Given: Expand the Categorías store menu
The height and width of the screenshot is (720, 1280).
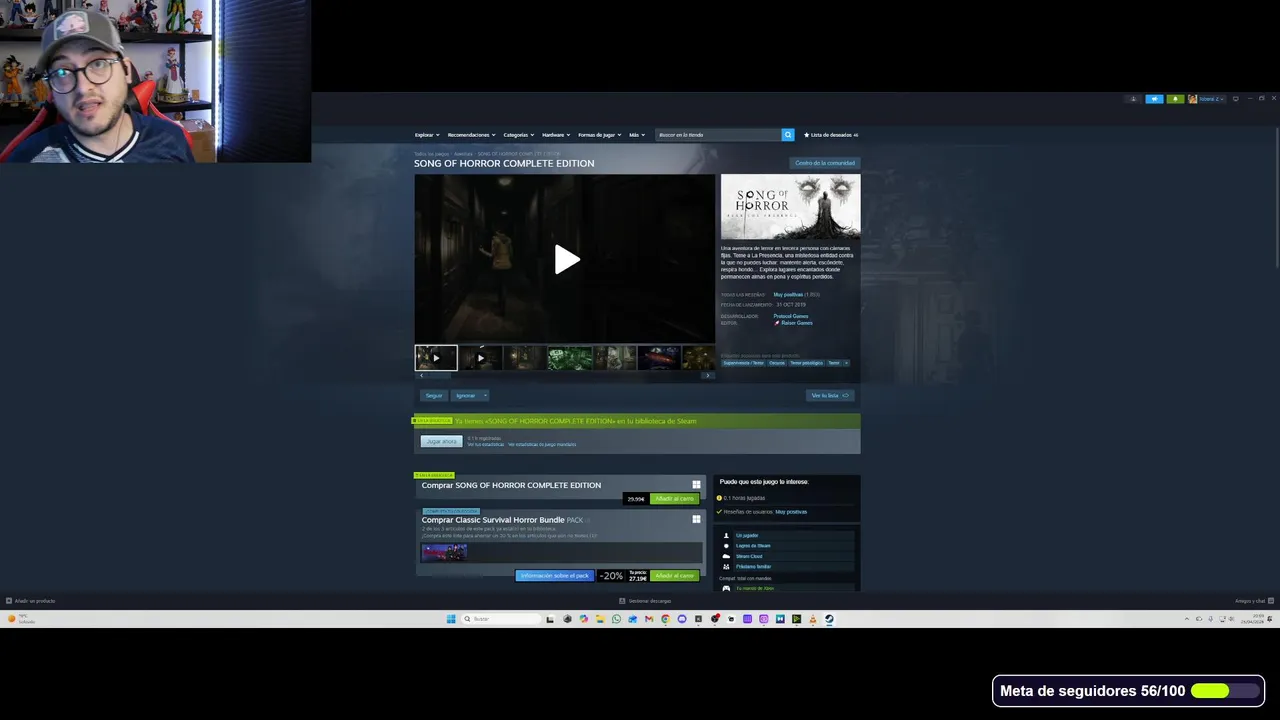Looking at the screenshot, I should (518, 134).
